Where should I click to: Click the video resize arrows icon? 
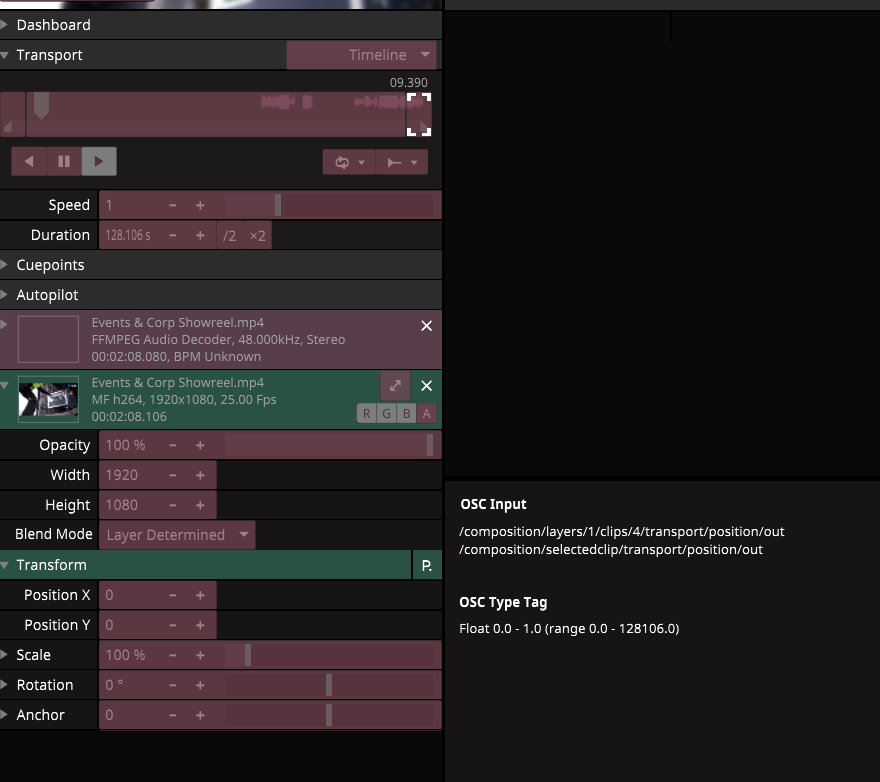394,385
